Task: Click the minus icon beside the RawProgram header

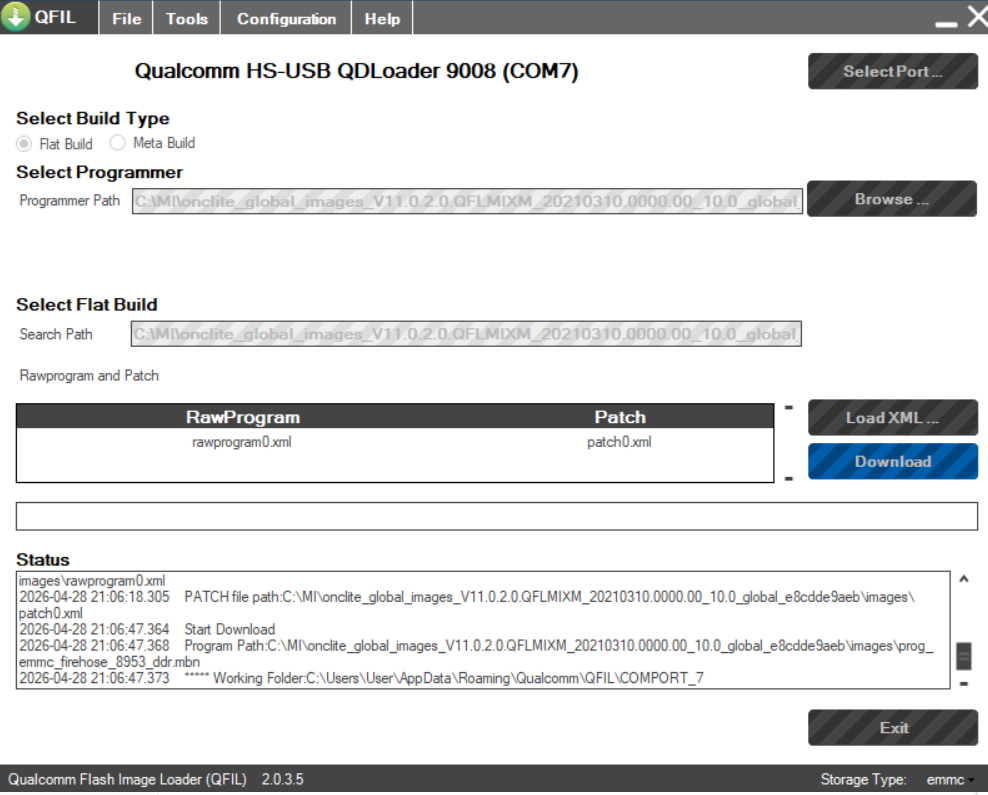Action: click(x=788, y=408)
